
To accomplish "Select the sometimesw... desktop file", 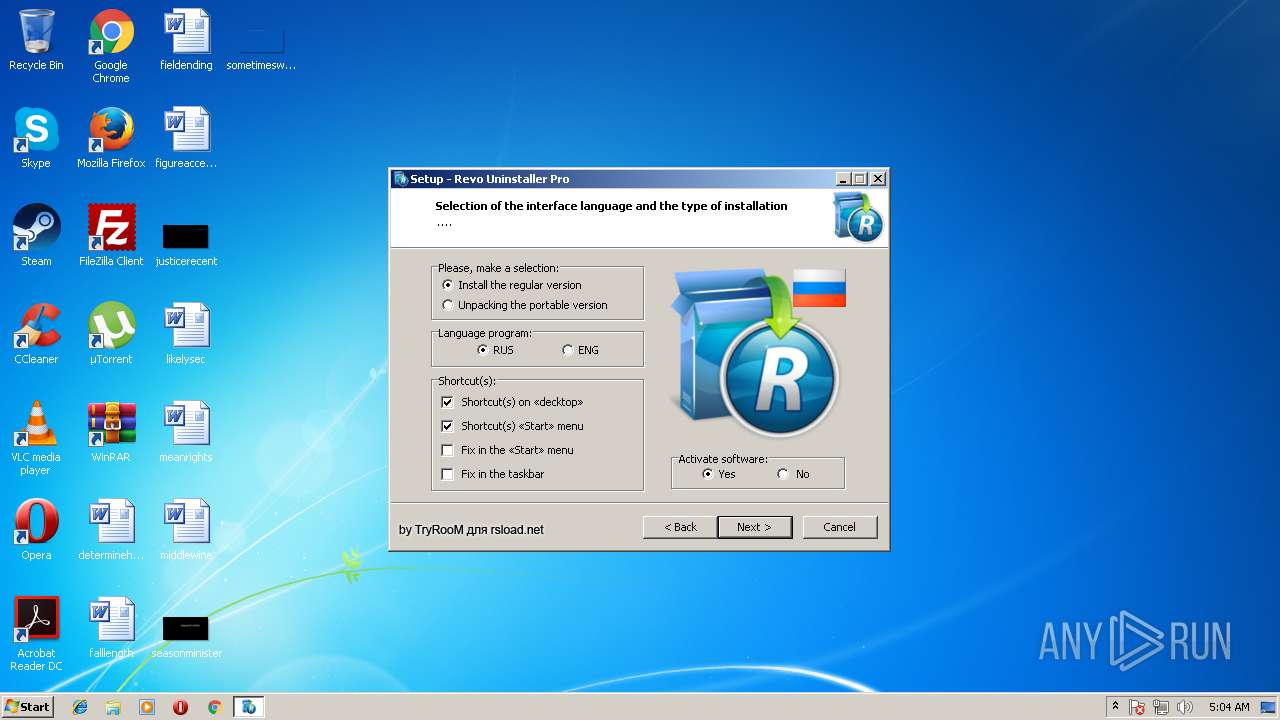I will [x=261, y=46].
